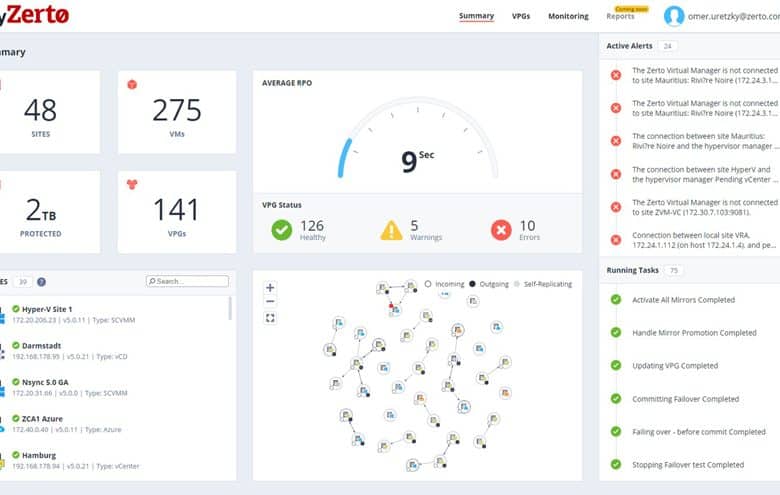The image size is (780, 495).
Task: Click ZCA1 Azure green status icon
Action: pyautogui.click(x=16, y=418)
